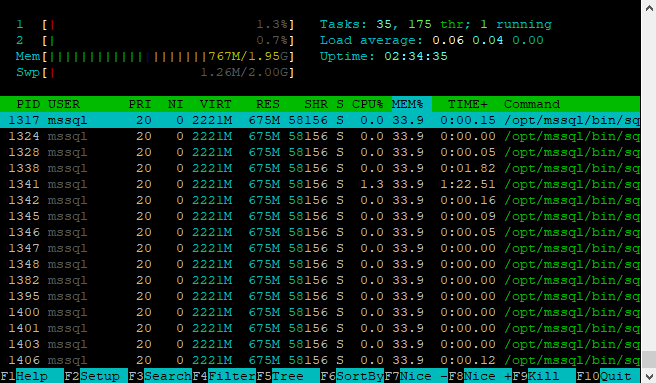The width and height of the screenshot is (656, 383).
Task: Click Kill in the footer bar
Action: (544, 376)
